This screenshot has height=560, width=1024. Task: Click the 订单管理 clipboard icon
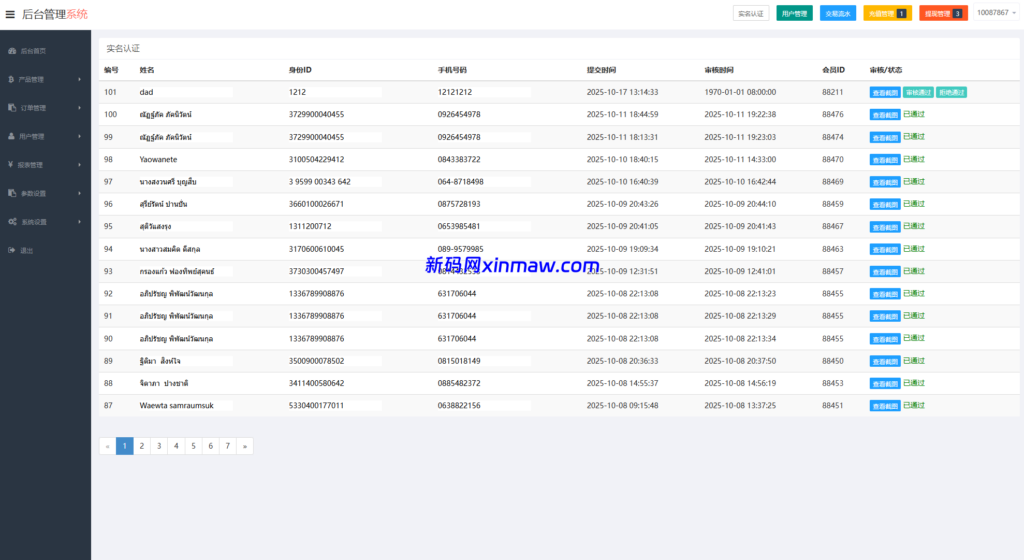(12, 108)
